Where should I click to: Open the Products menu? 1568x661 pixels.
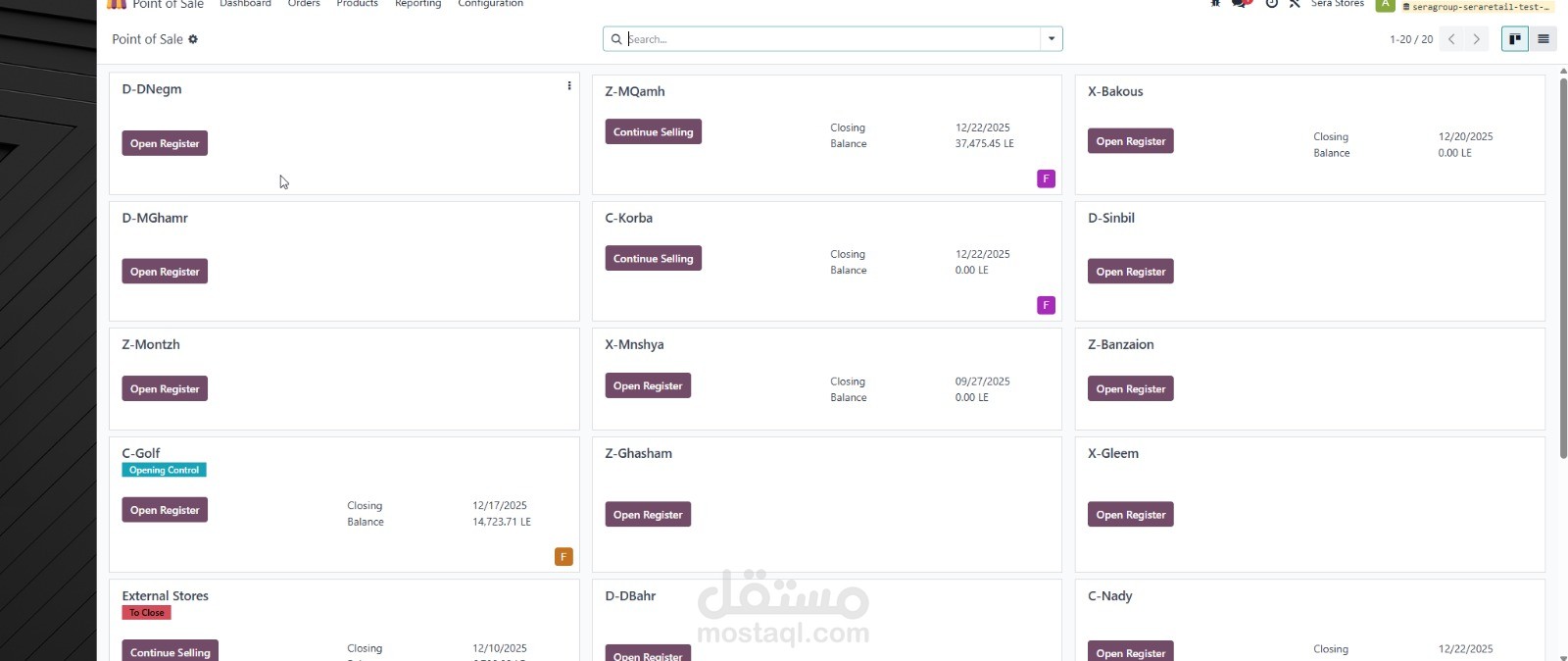pyautogui.click(x=357, y=3)
